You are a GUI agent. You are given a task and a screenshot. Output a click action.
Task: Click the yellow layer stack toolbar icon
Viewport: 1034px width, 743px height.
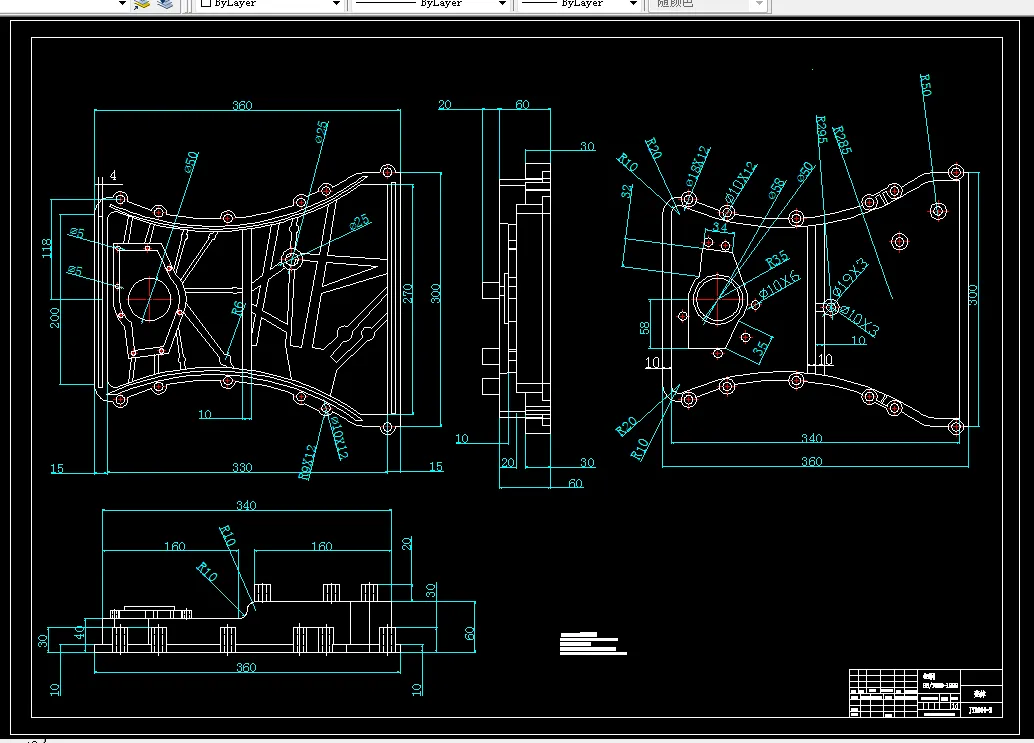pos(142,4)
